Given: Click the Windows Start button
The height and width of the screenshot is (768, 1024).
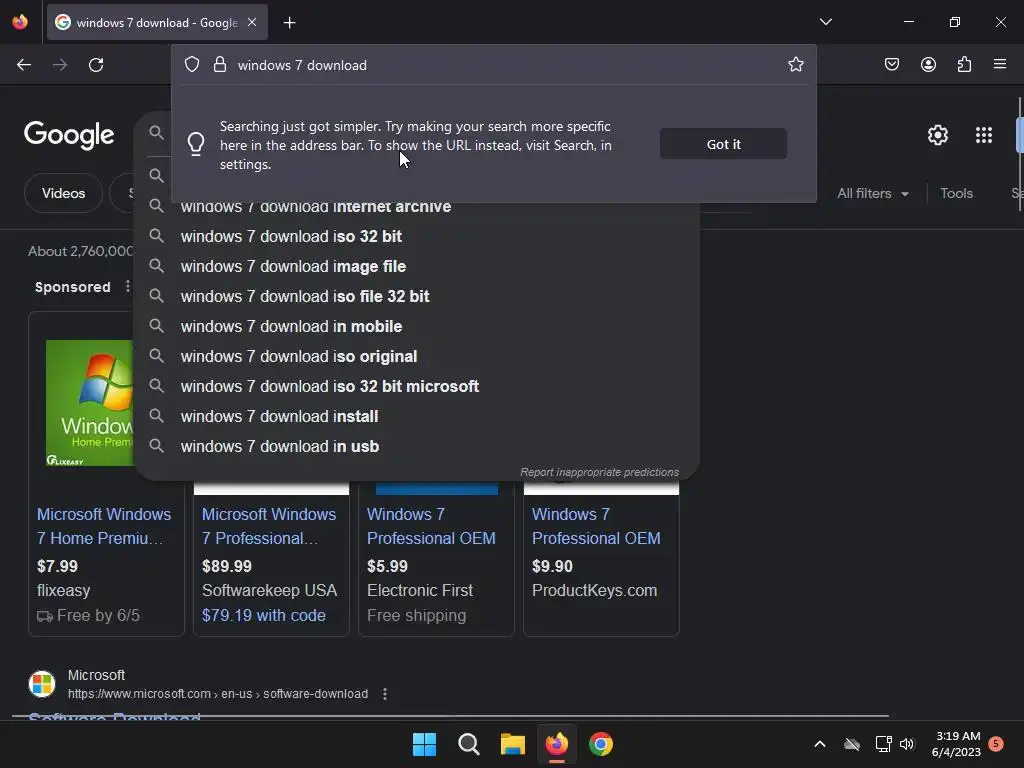Looking at the screenshot, I should point(424,744).
